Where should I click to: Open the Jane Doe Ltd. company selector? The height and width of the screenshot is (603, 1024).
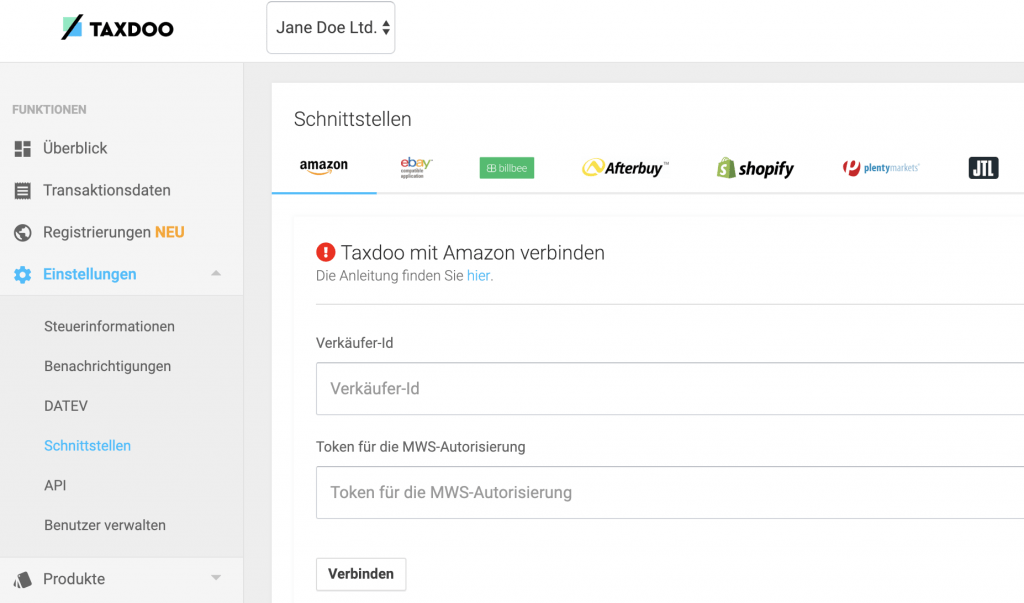tap(330, 27)
